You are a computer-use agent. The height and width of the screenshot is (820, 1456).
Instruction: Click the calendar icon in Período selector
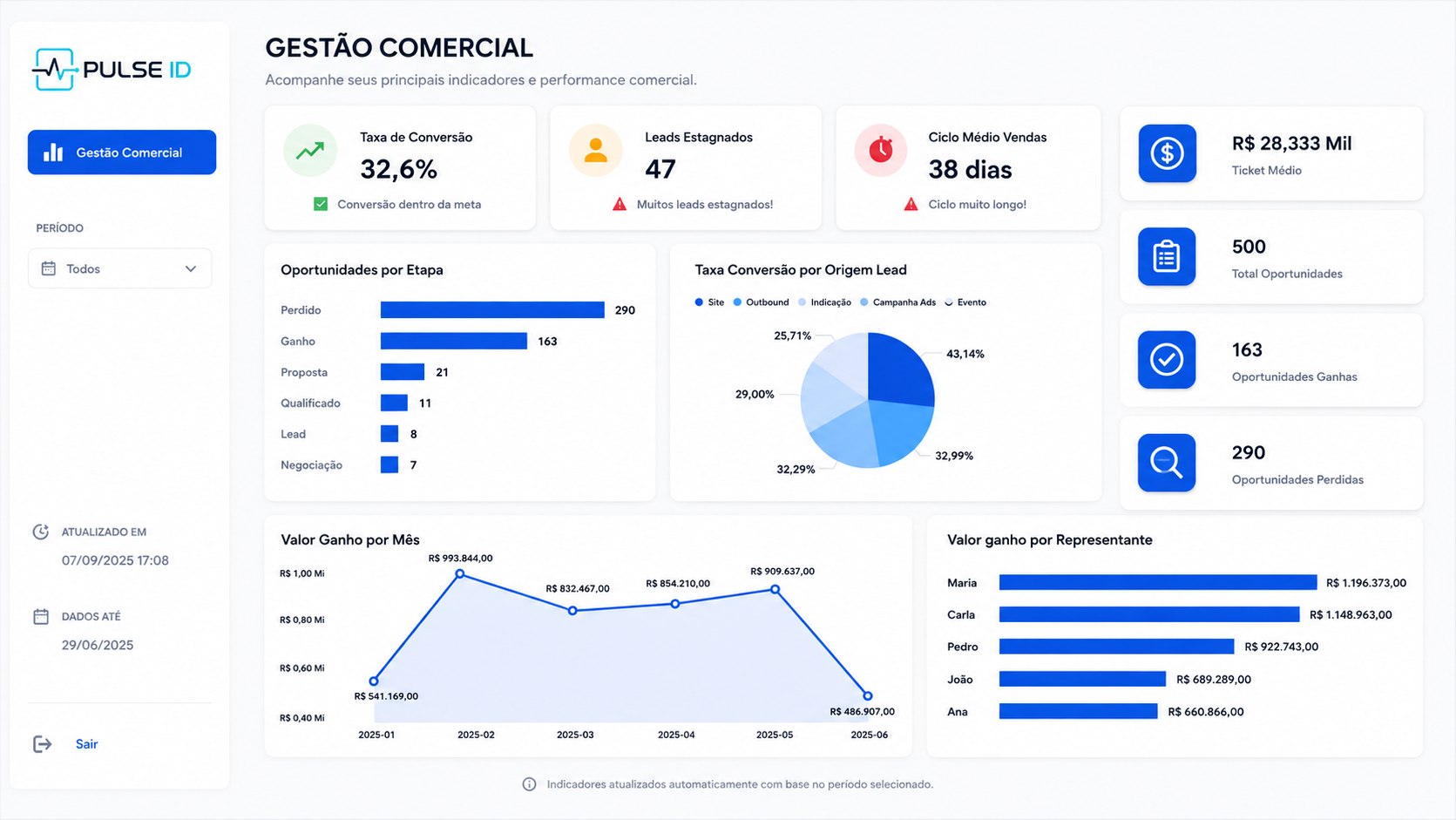[x=49, y=268]
